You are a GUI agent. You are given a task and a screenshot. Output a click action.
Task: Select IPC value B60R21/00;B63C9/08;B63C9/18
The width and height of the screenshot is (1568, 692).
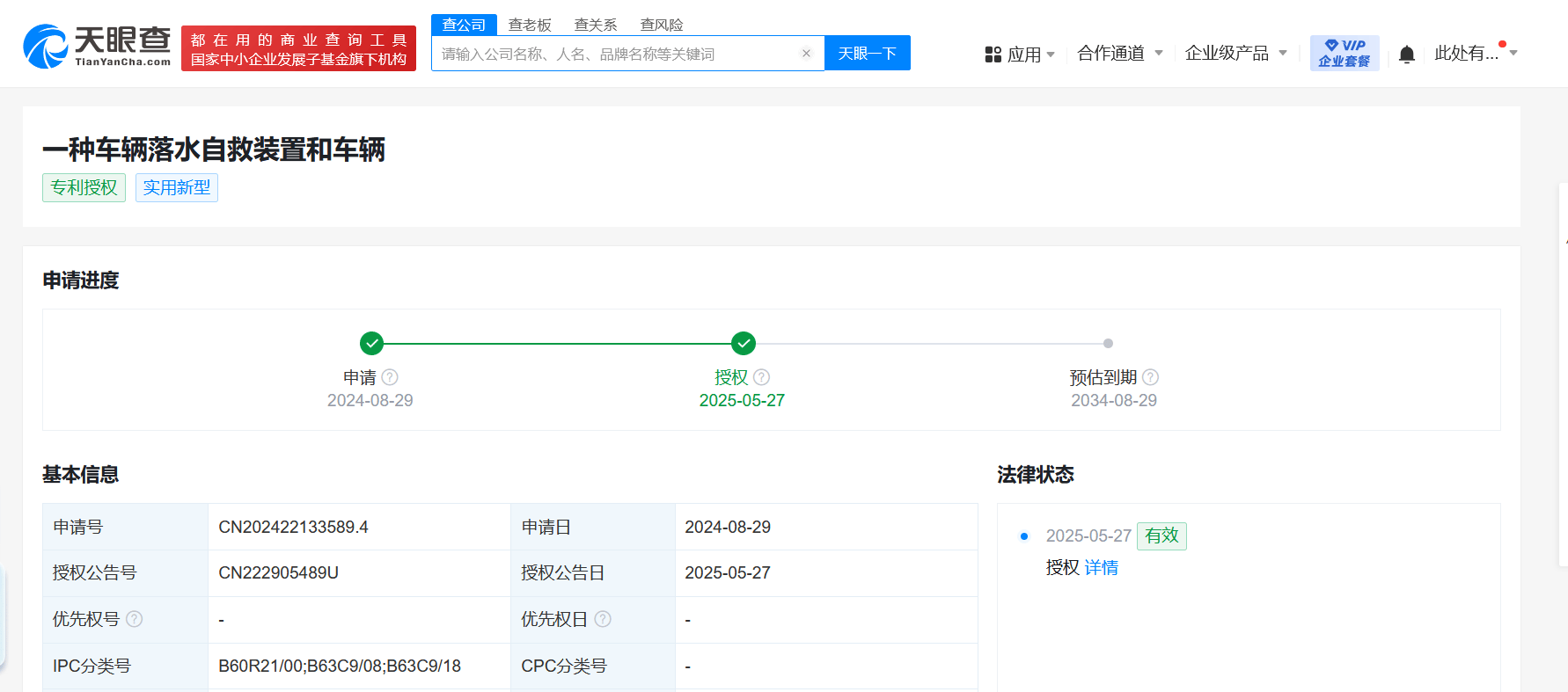(340, 666)
